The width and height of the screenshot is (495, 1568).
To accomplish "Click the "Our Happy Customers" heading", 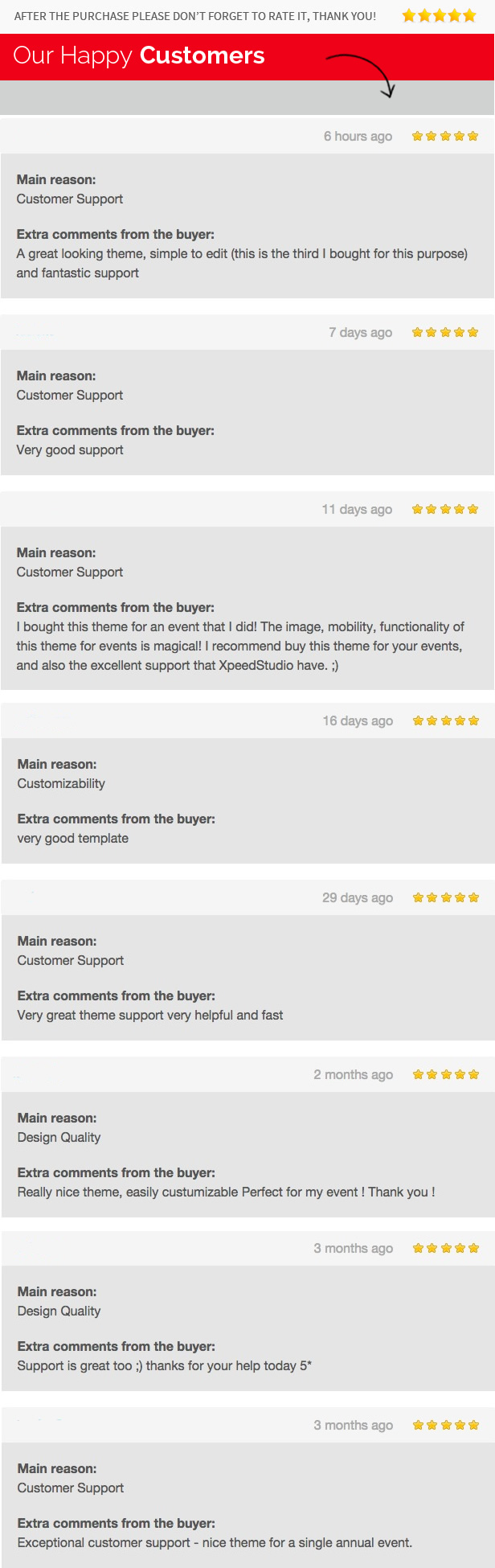I will [139, 55].
